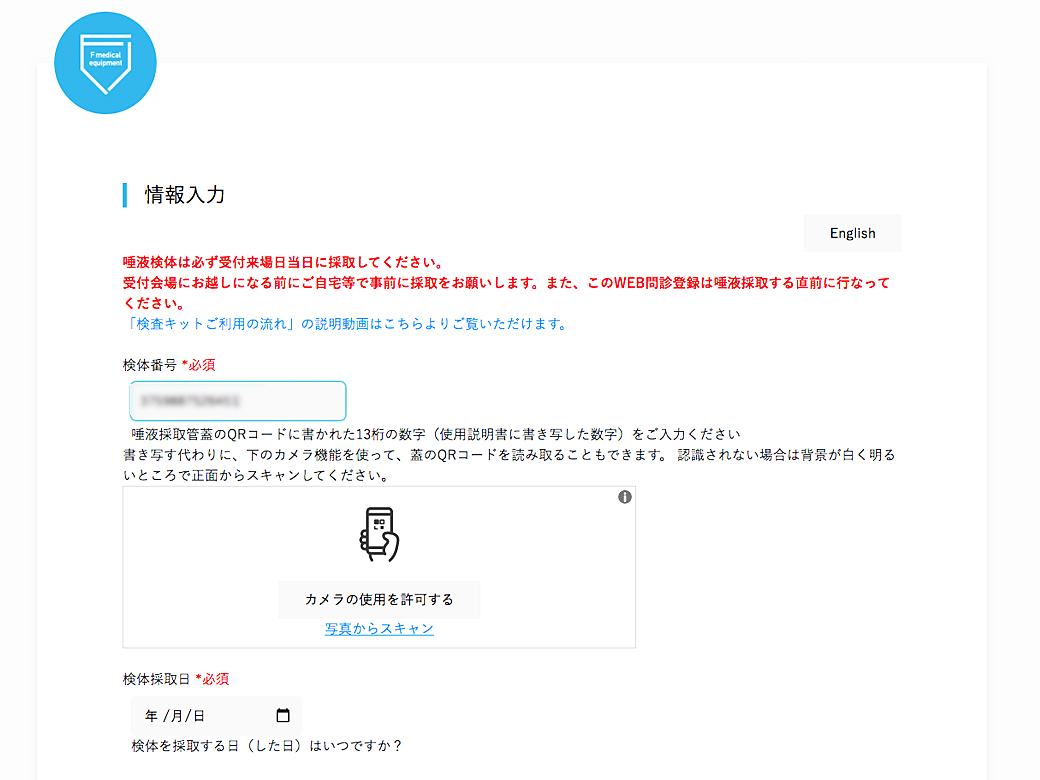Open the 写真からスキャン link
This screenshot has height=780, width=1040.
coord(379,629)
